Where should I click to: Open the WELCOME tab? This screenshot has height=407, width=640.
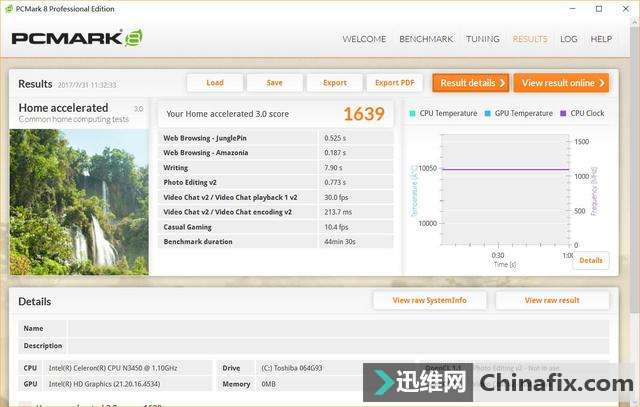[364, 39]
